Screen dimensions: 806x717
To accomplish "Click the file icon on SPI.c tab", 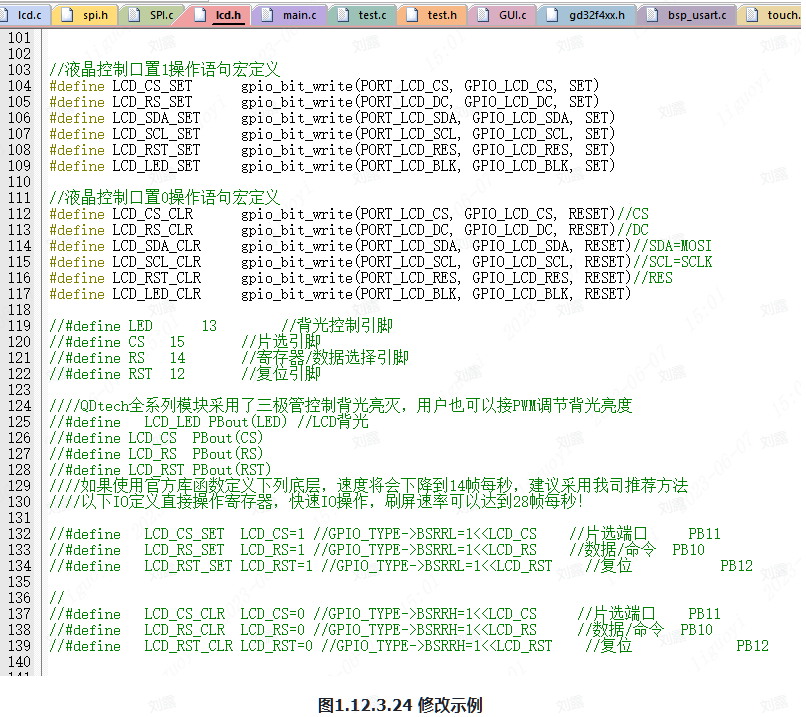I will [x=134, y=15].
